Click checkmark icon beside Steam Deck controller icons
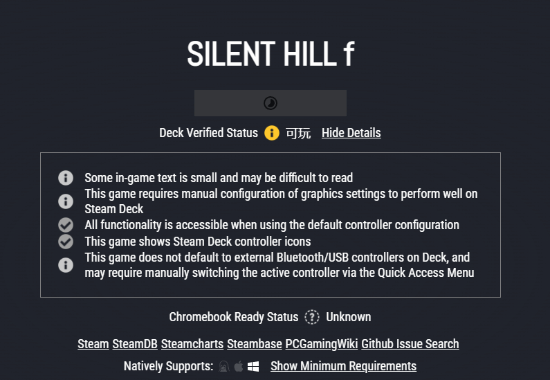The width and height of the screenshot is (550, 380). [66, 241]
